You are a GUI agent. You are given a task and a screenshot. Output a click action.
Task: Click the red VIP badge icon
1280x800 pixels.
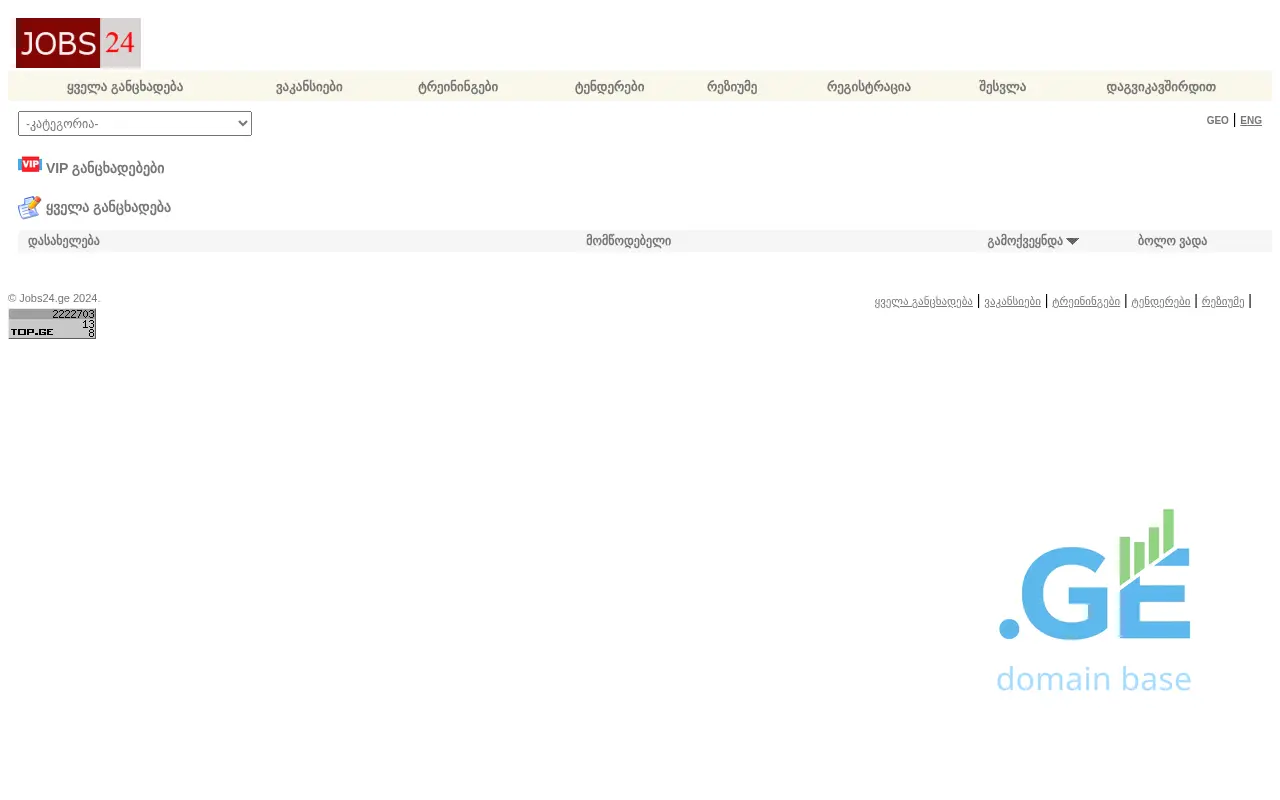coord(29,165)
